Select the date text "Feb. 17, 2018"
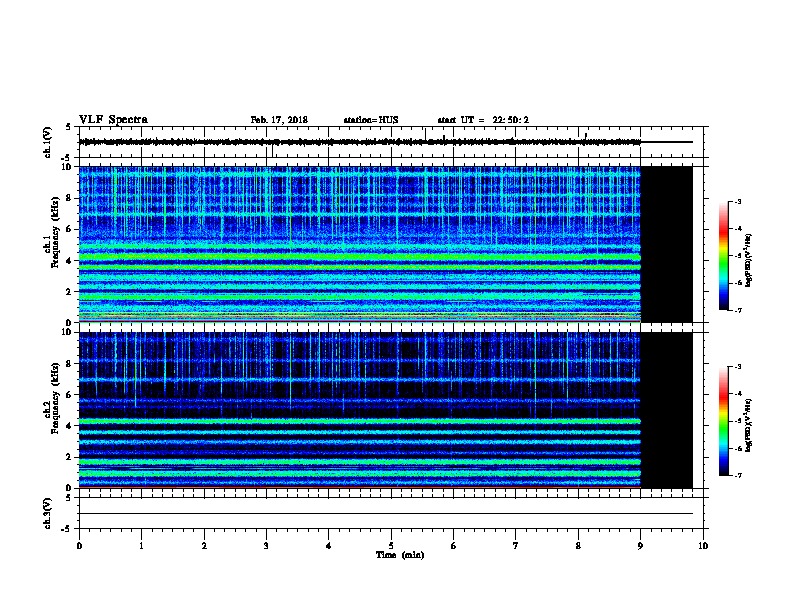This screenshot has height=612, width=792. [x=279, y=120]
